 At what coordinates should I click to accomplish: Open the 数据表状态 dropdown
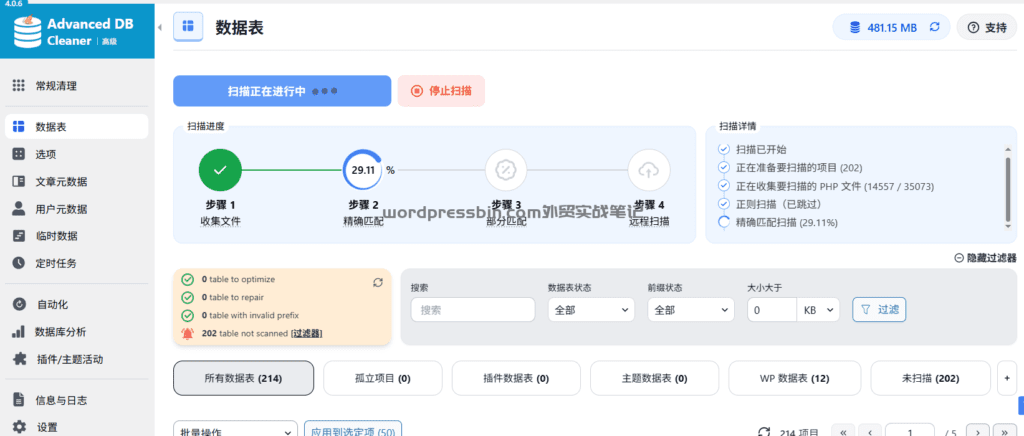tap(591, 310)
